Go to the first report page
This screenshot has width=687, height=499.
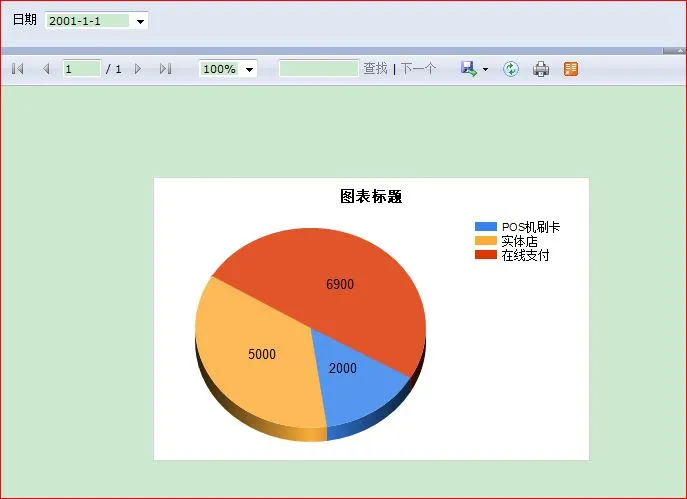18,69
